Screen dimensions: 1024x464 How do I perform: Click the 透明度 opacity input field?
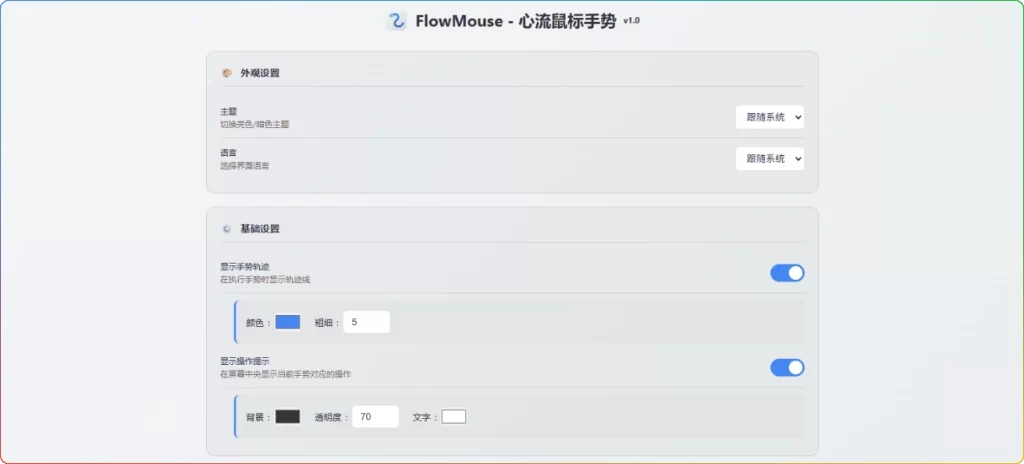click(376, 417)
